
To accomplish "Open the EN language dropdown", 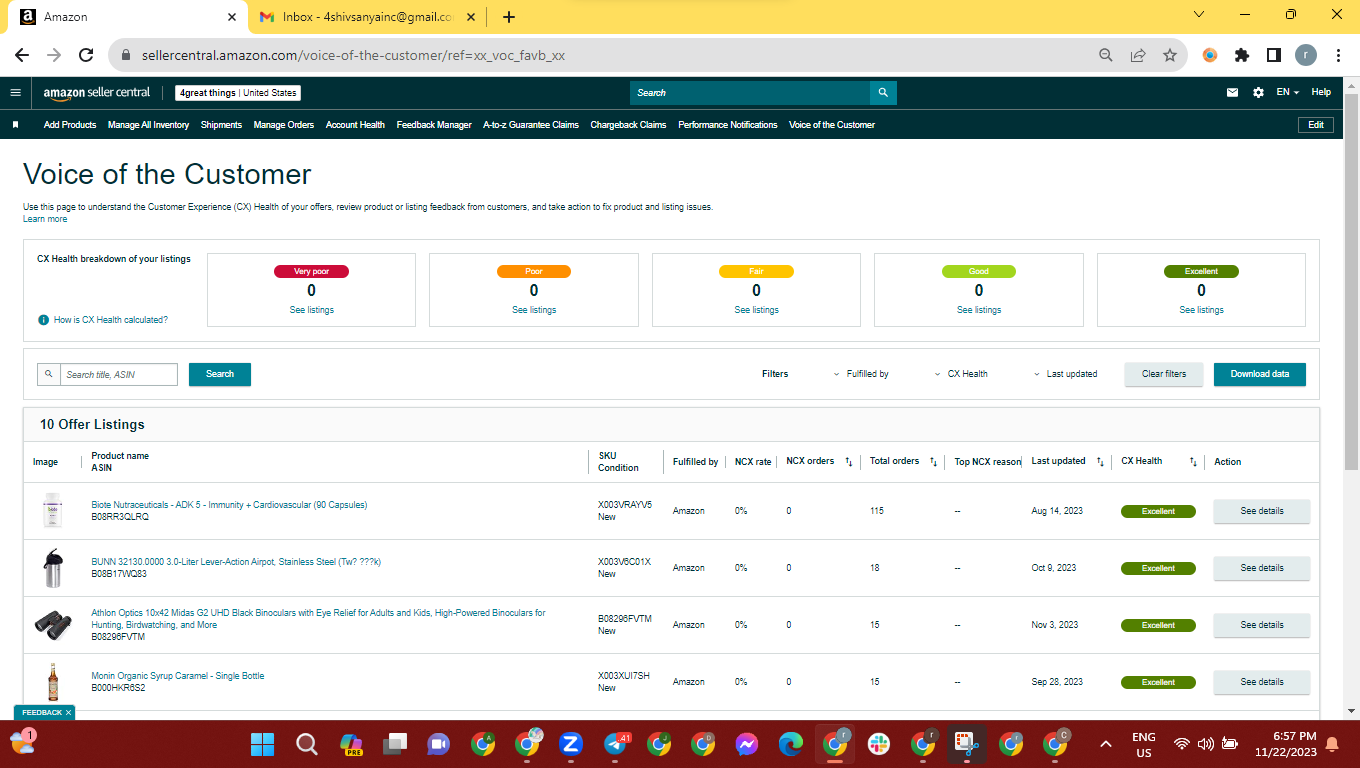I will 1288,93.
